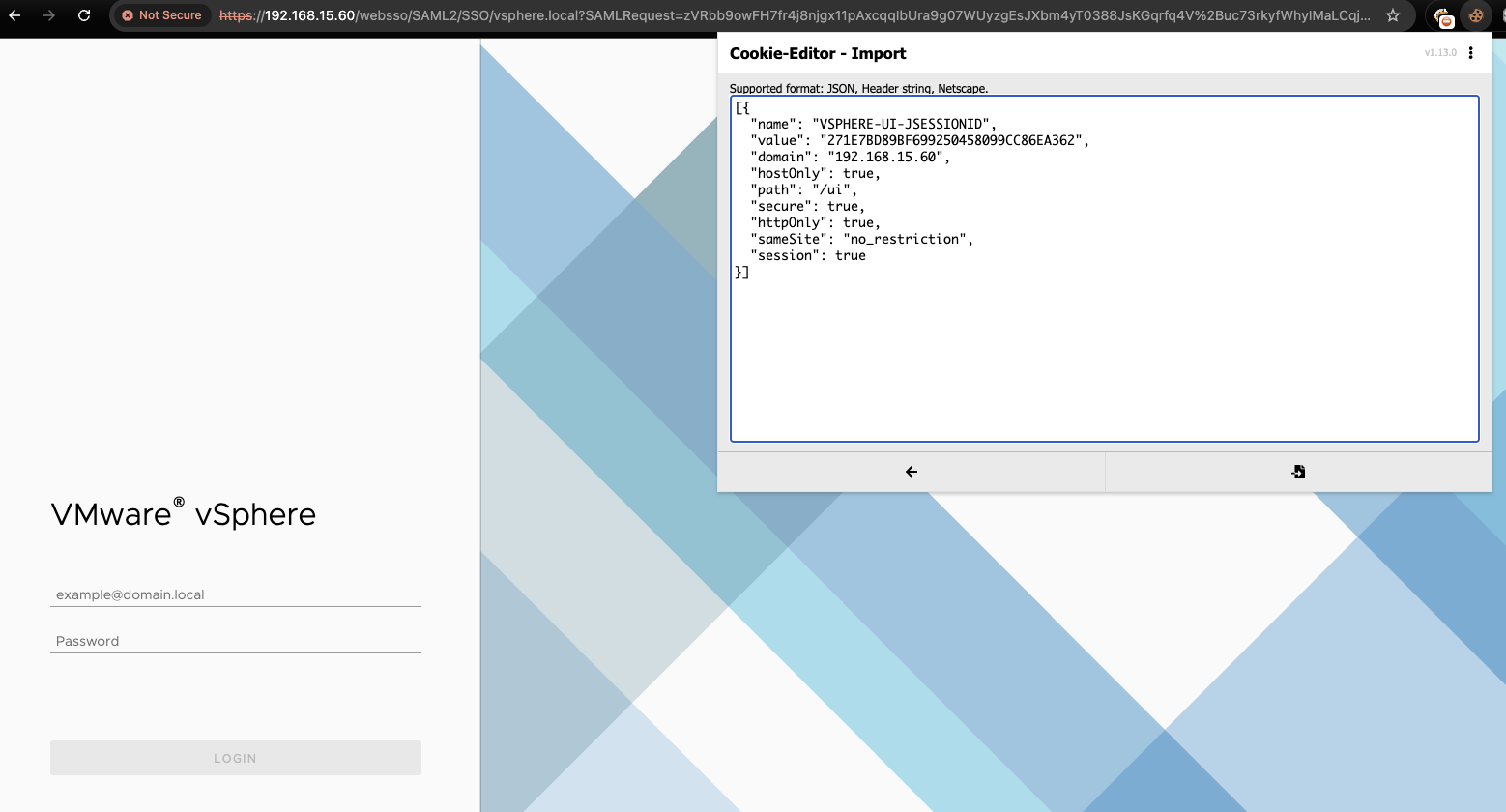The image size is (1506, 812).
Task: Click the v1.13.0 version label
Action: 1440,53
